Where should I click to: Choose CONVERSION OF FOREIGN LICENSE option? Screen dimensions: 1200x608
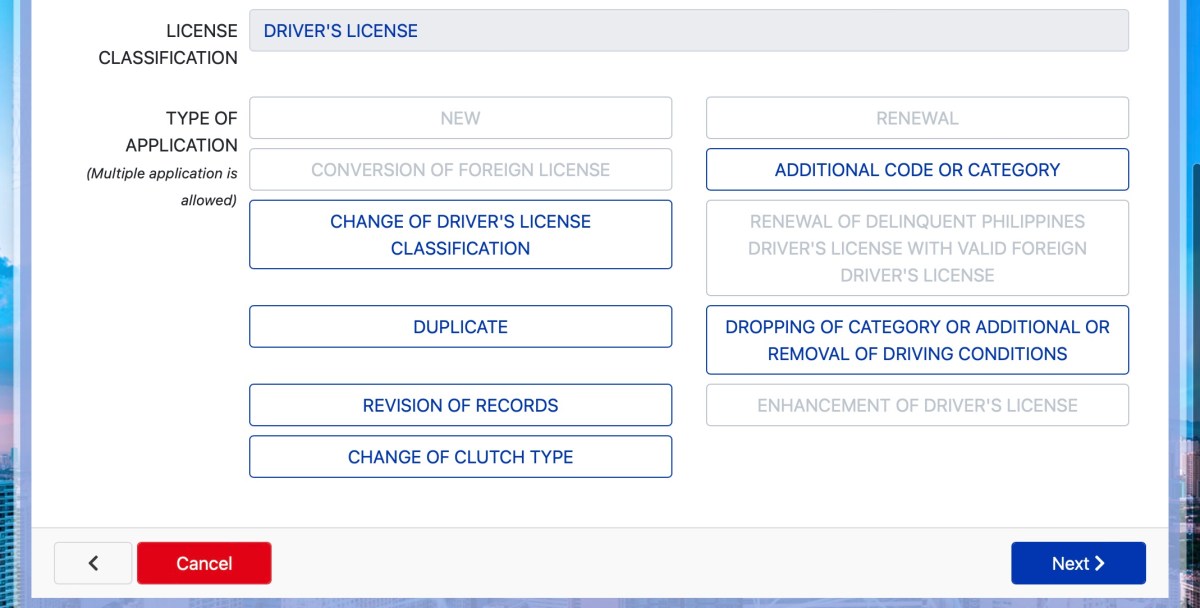click(460, 170)
